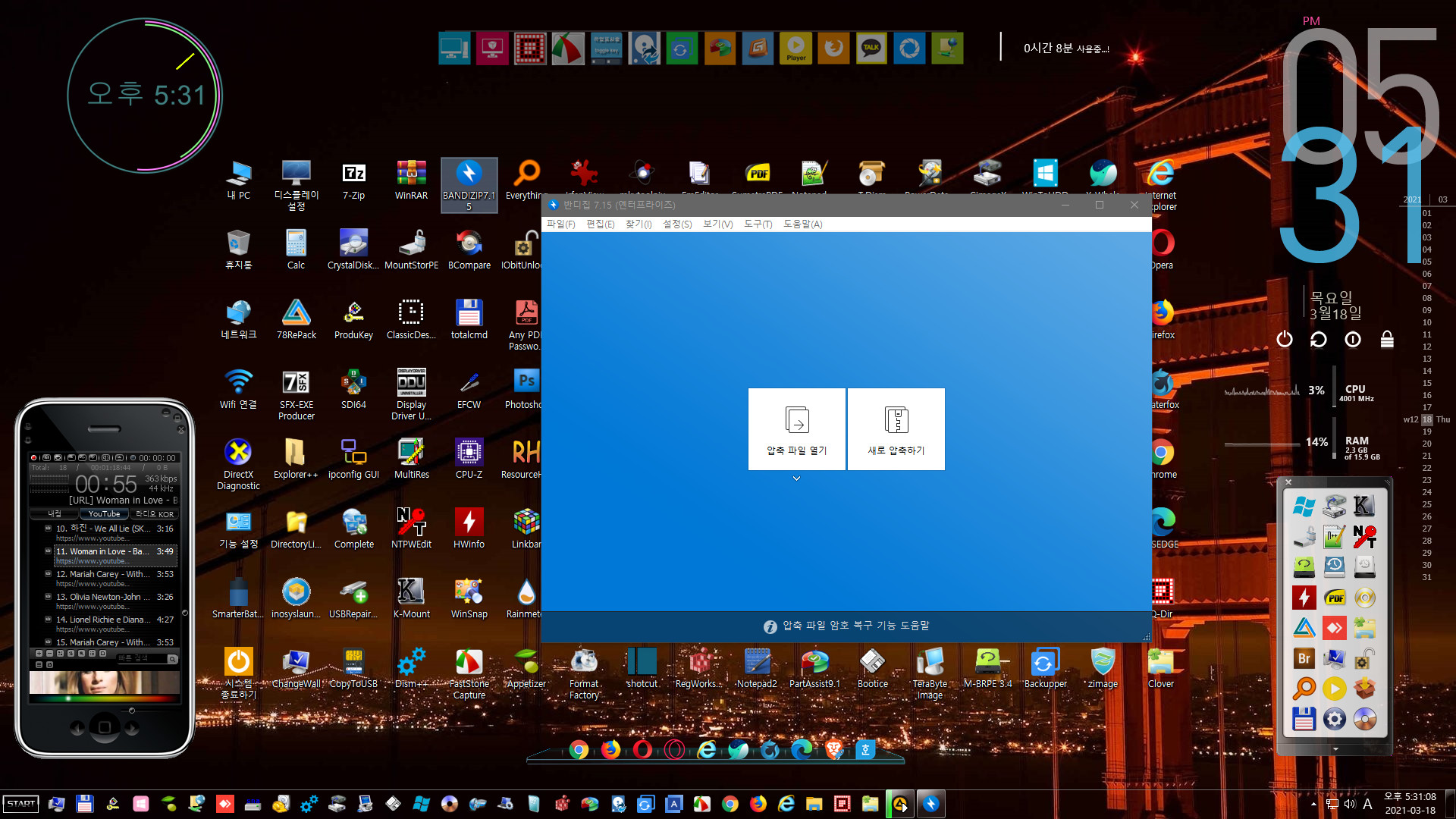Click the BANDIZIP7.15 desktop icon
This screenshot has width=1456, height=819.
(469, 186)
